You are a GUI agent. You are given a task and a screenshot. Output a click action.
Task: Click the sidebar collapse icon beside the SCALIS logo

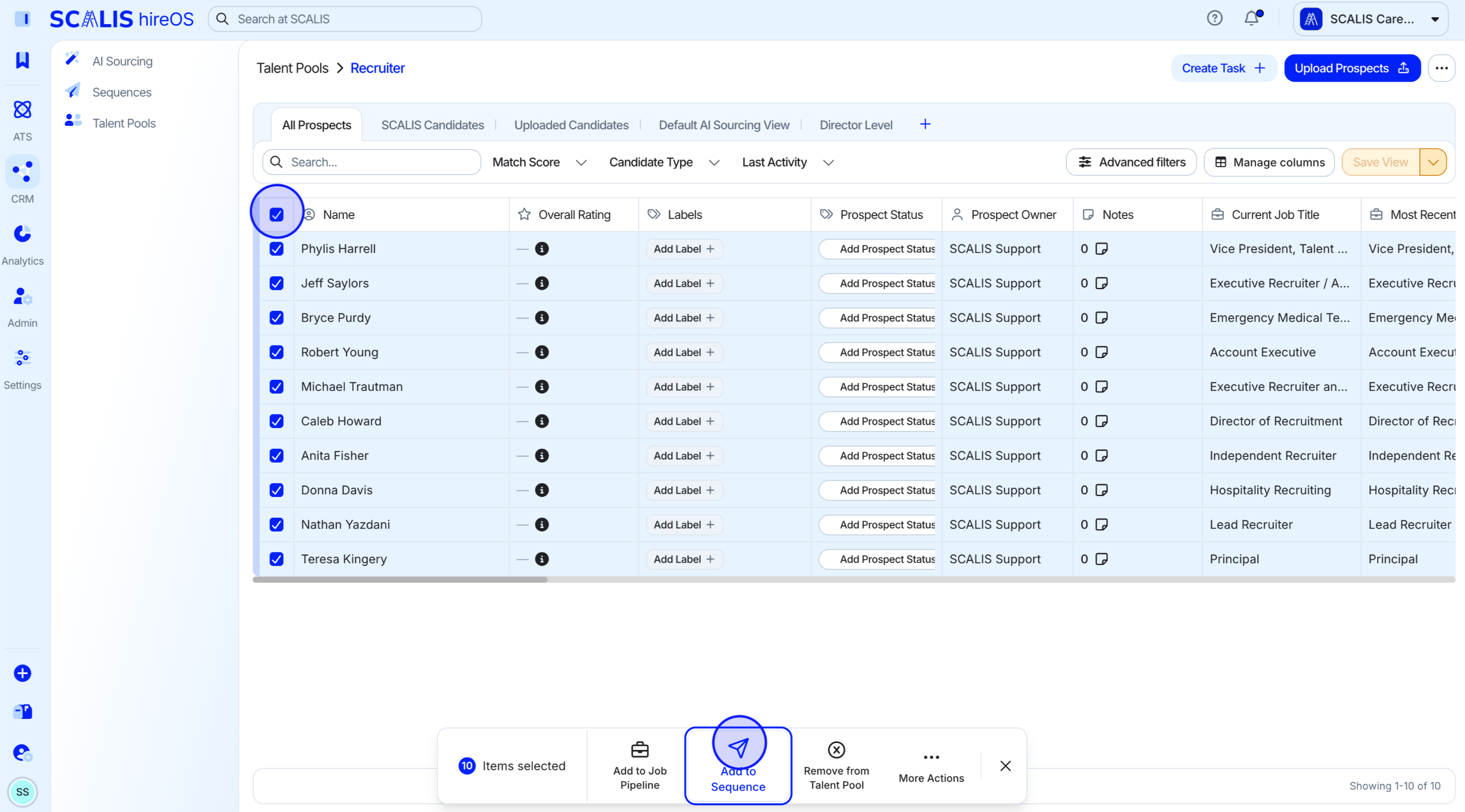coord(22,18)
